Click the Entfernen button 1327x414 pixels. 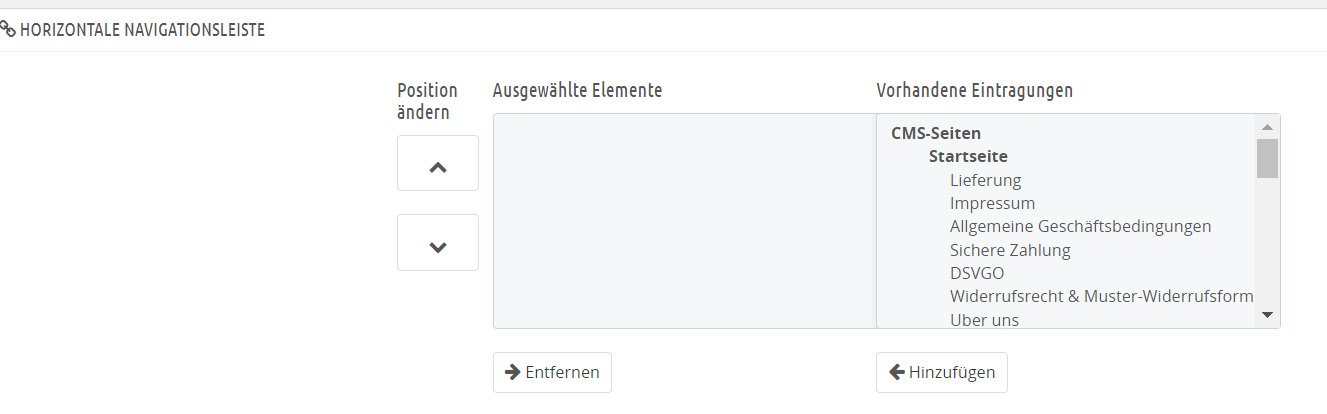[x=552, y=372]
